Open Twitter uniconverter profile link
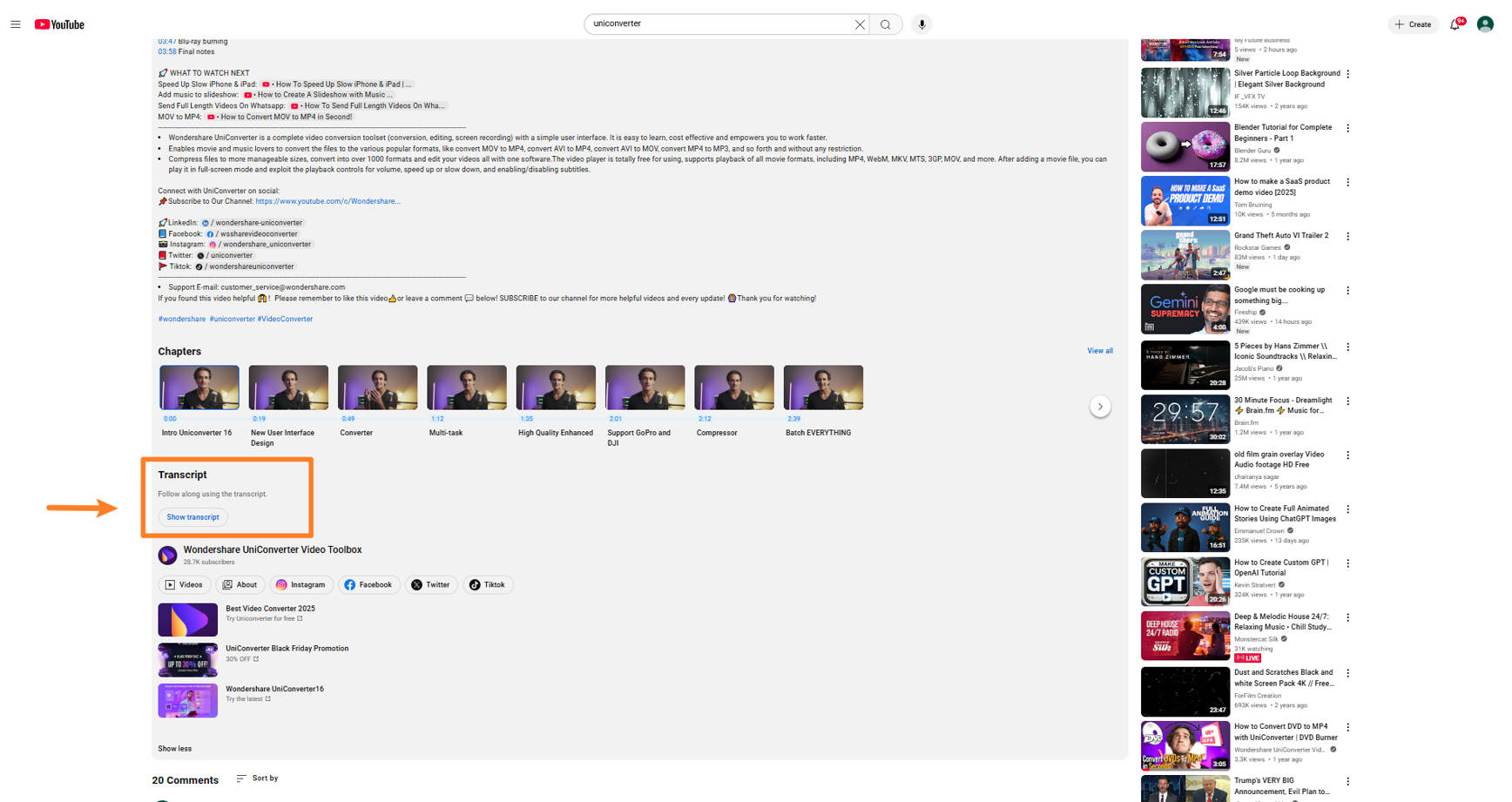The width and height of the screenshot is (1512, 802). click(225, 256)
